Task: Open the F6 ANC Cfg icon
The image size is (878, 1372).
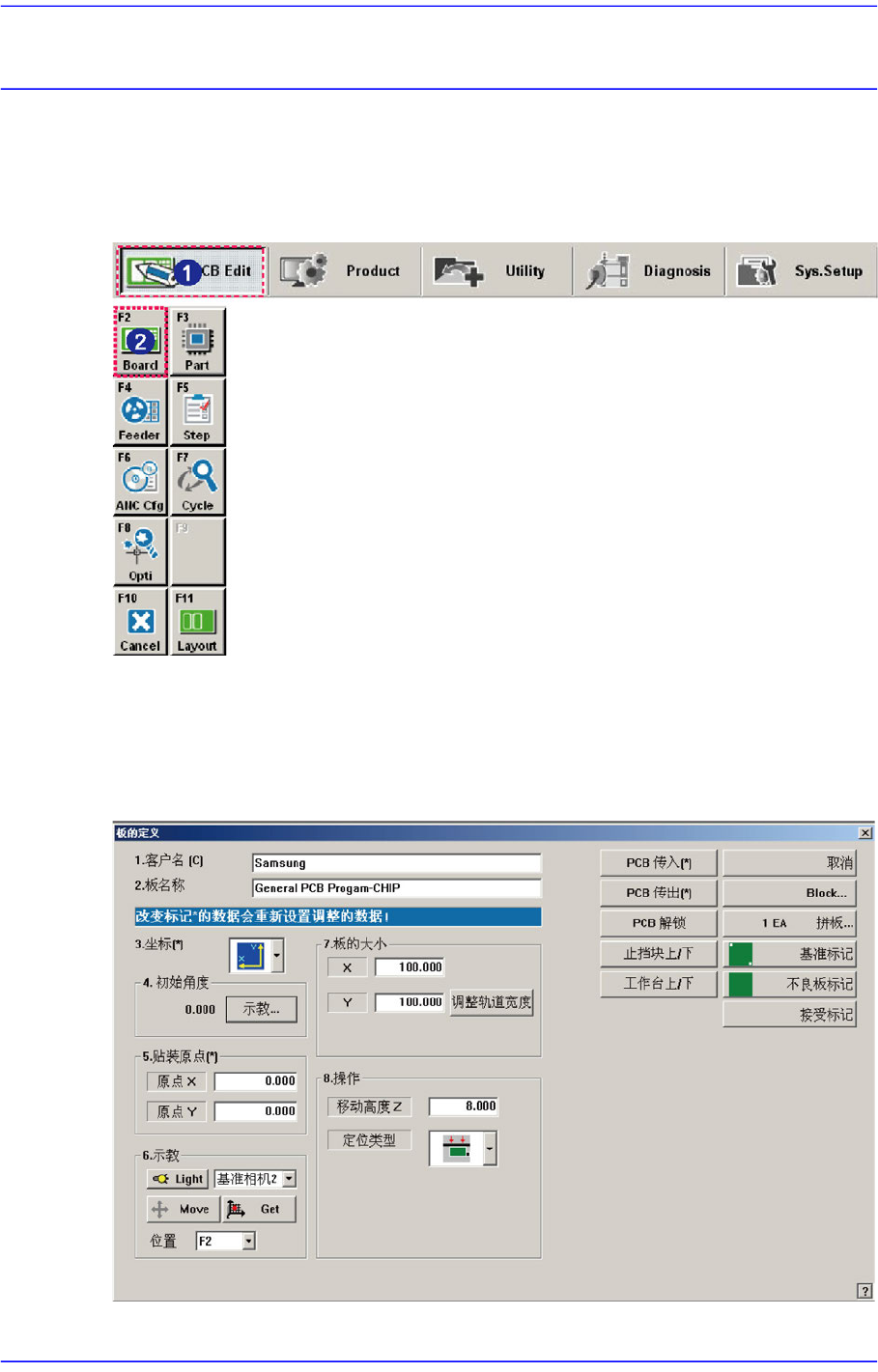Action: pos(140,482)
